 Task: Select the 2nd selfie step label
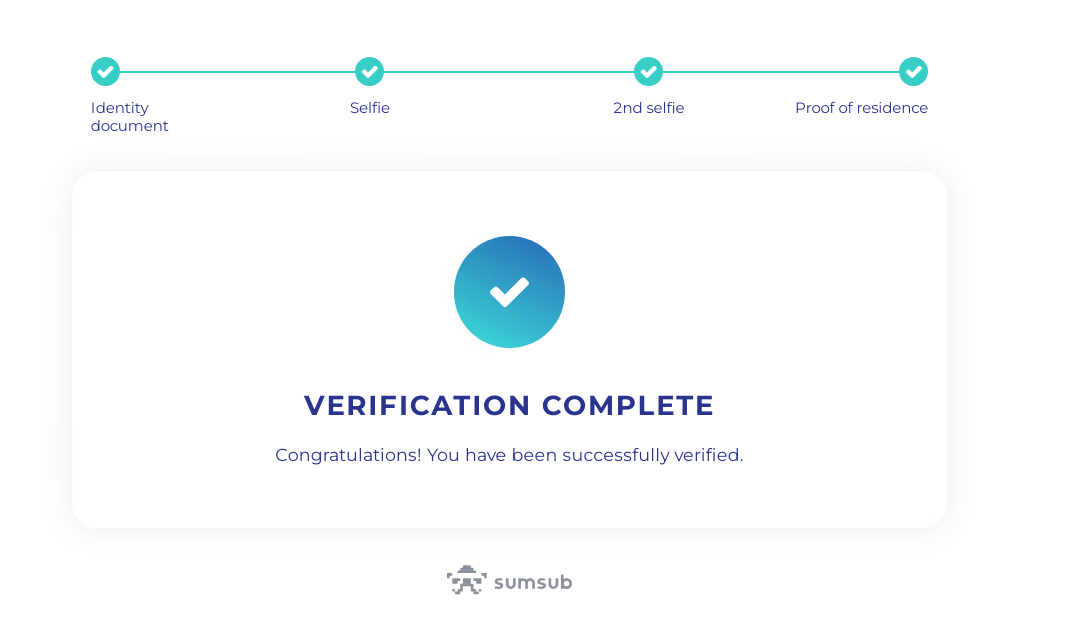tap(649, 108)
